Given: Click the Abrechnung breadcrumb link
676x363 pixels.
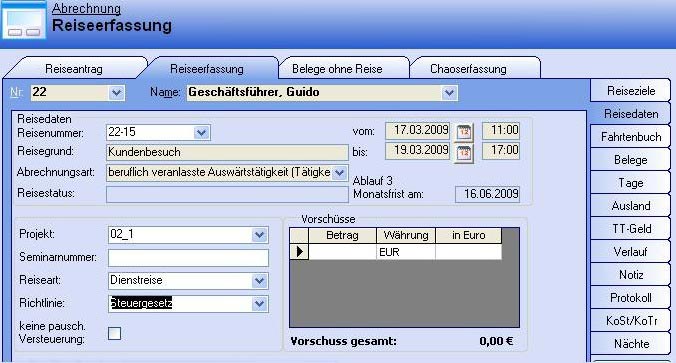Looking at the screenshot, I should tap(86, 8).
